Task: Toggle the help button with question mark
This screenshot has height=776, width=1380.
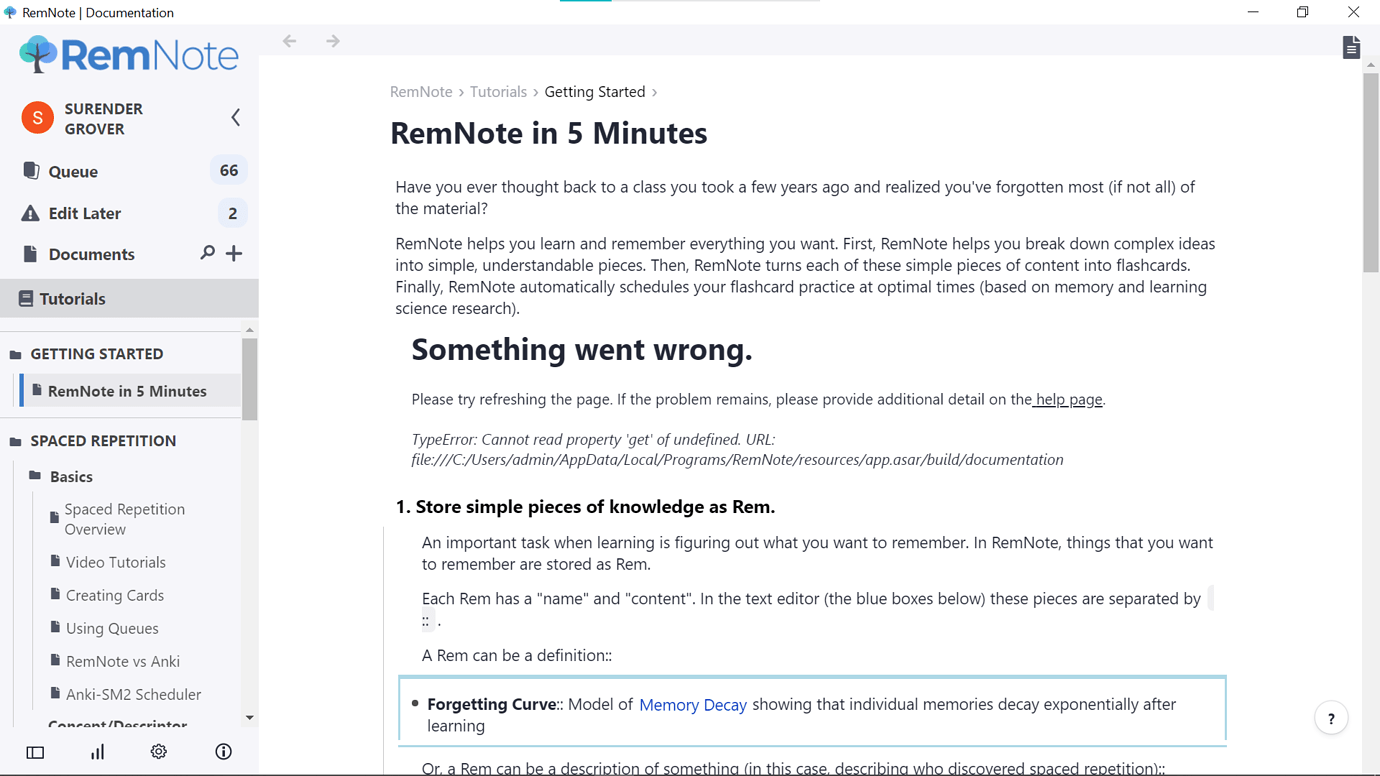Action: [x=1331, y=718]
